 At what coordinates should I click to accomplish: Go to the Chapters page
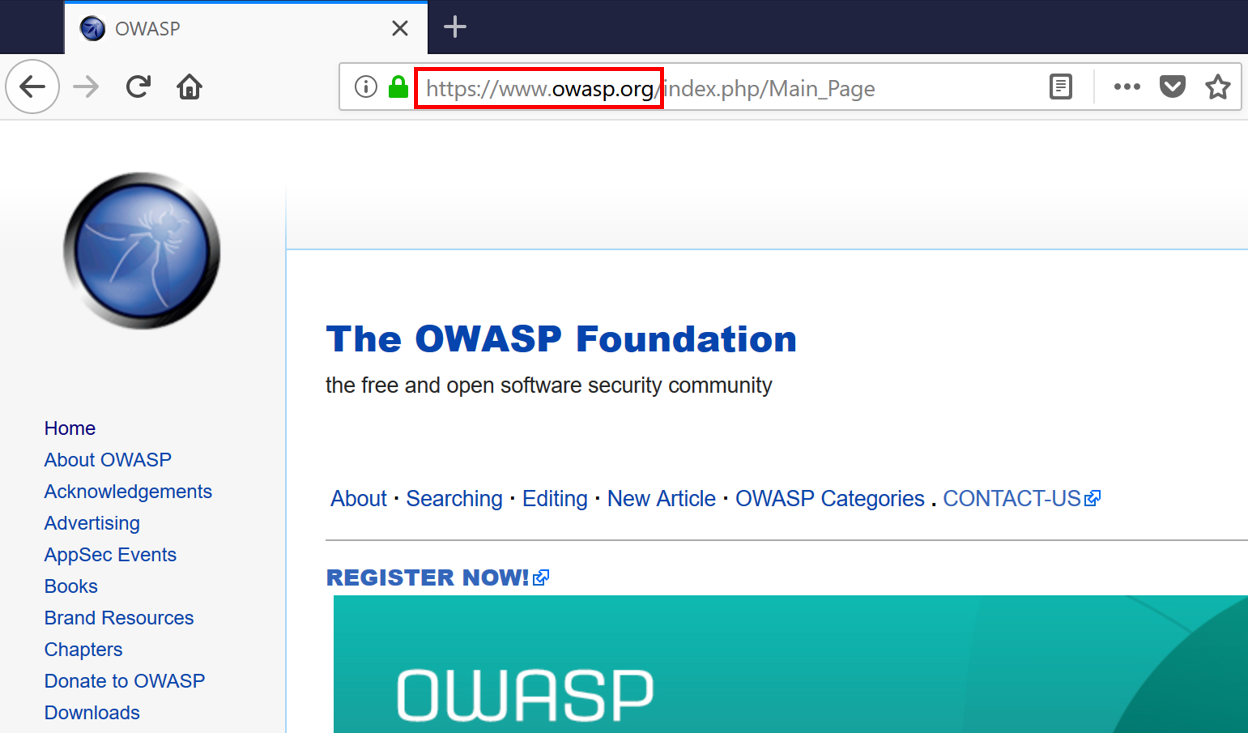(x=83, y=650)
